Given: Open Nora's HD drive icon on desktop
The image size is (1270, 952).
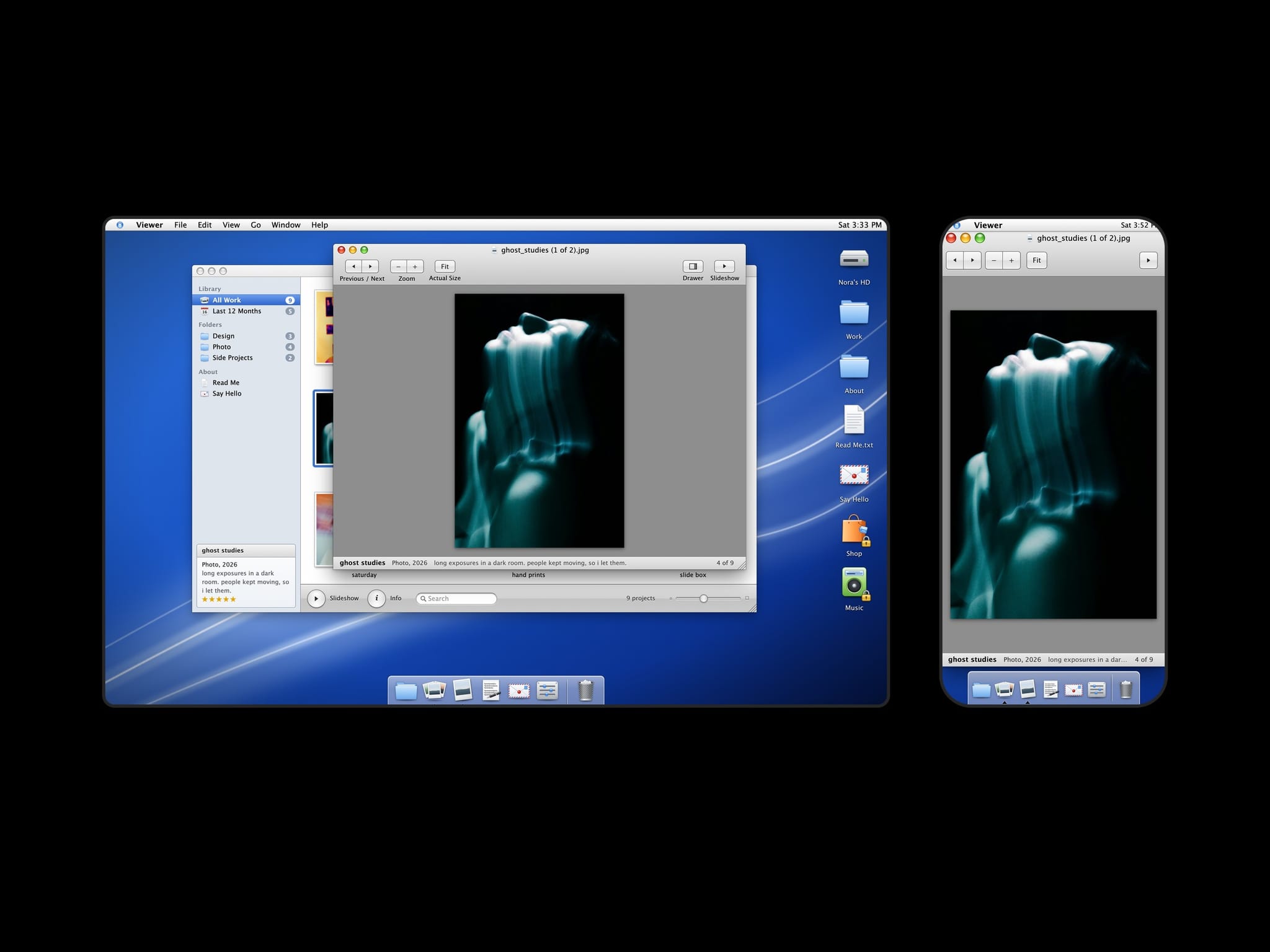Looking at the screenshot, I should tap(854, 260).
